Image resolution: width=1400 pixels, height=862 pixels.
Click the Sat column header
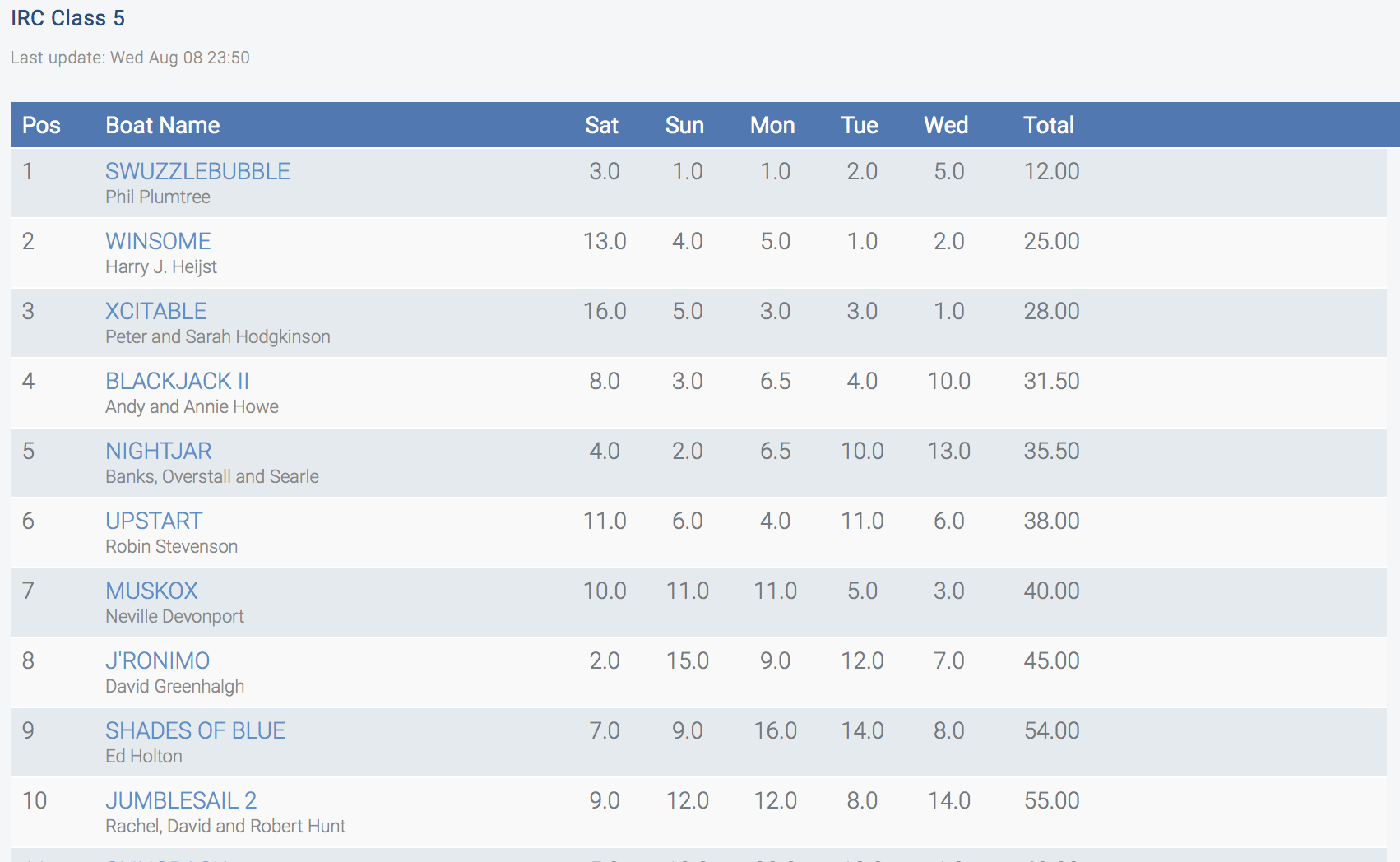(601, 125)
